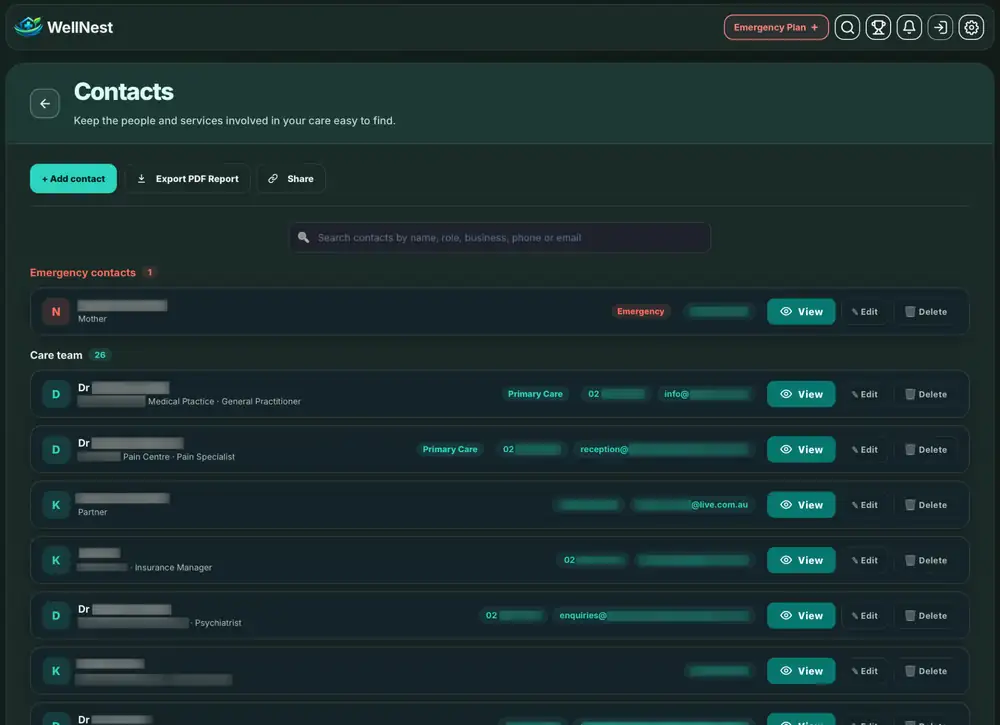The height and width of the screenshot is (725, 1000).
Task: Click the K avatar of Insurance Manager
Action: (56, 560)
